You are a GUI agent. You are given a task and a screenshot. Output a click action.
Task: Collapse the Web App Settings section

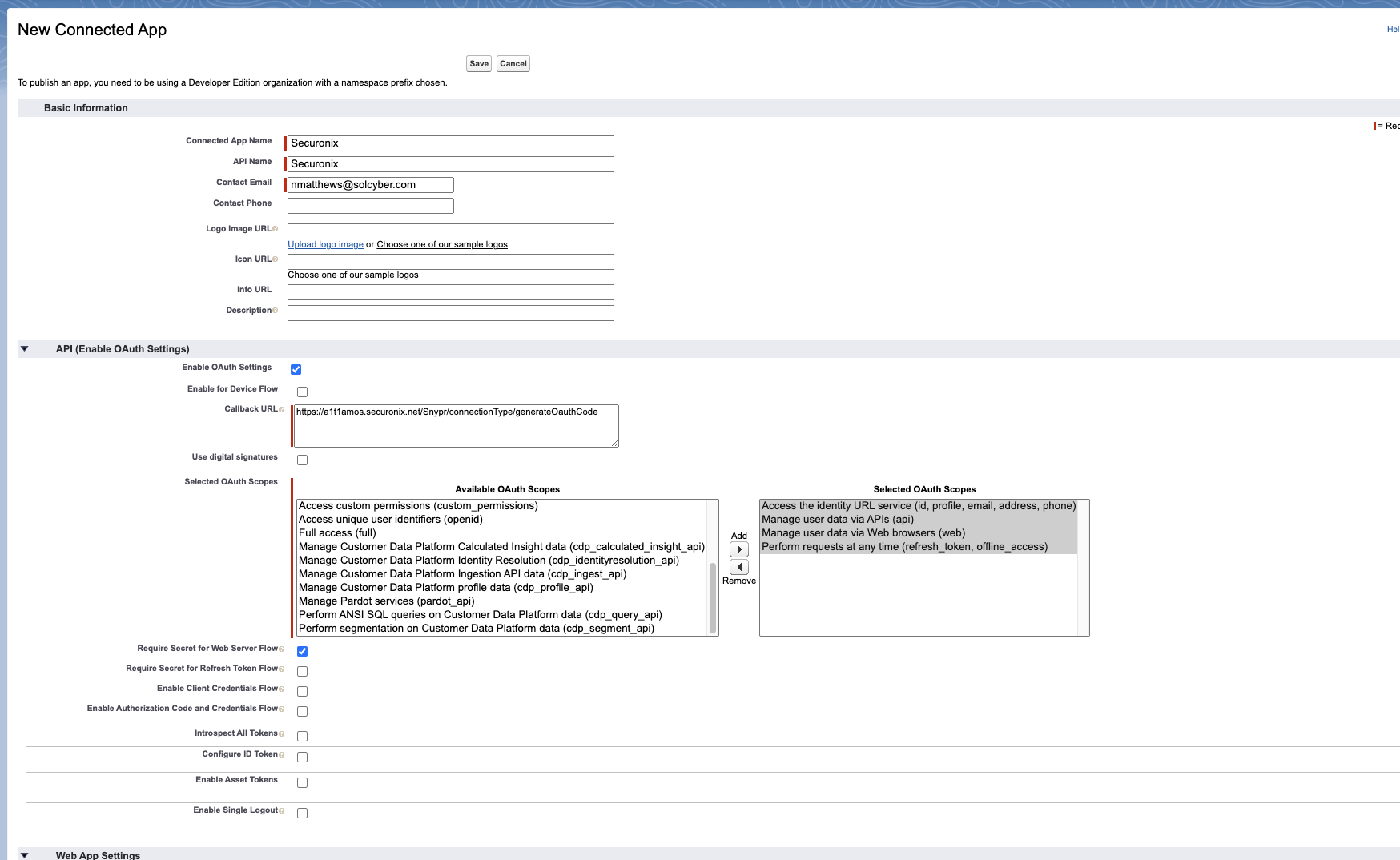click(25, 855)
